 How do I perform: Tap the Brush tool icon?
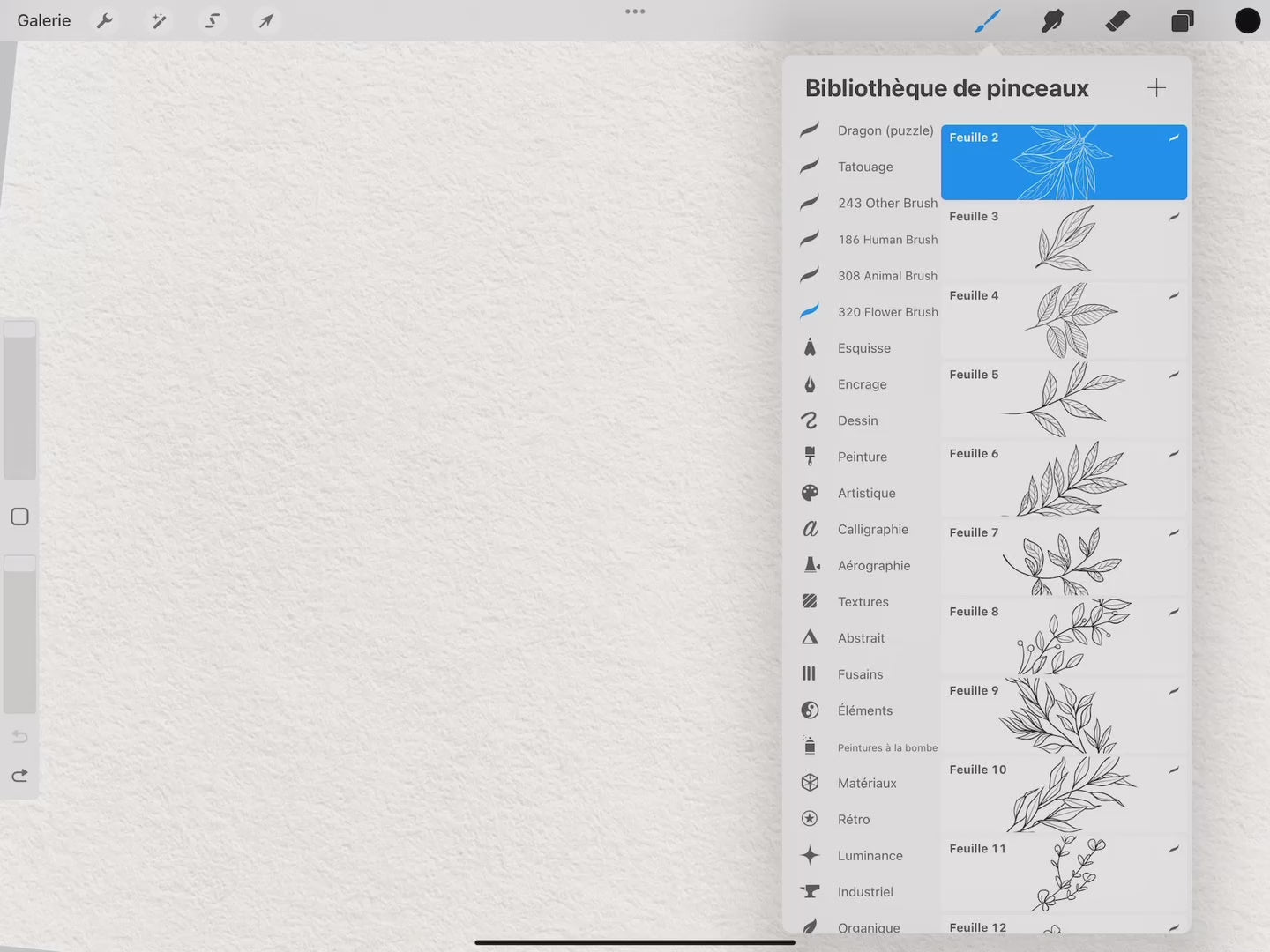click(x=987, y=20)
